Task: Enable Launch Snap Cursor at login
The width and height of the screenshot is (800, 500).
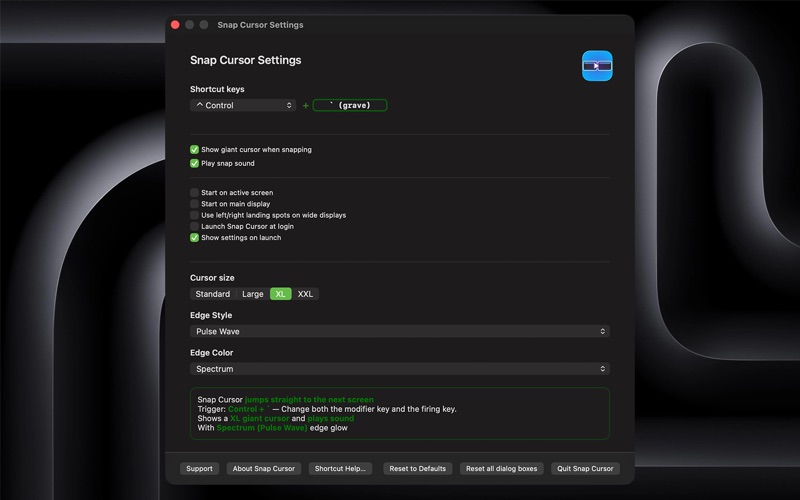Action: (x=194, y=226)
